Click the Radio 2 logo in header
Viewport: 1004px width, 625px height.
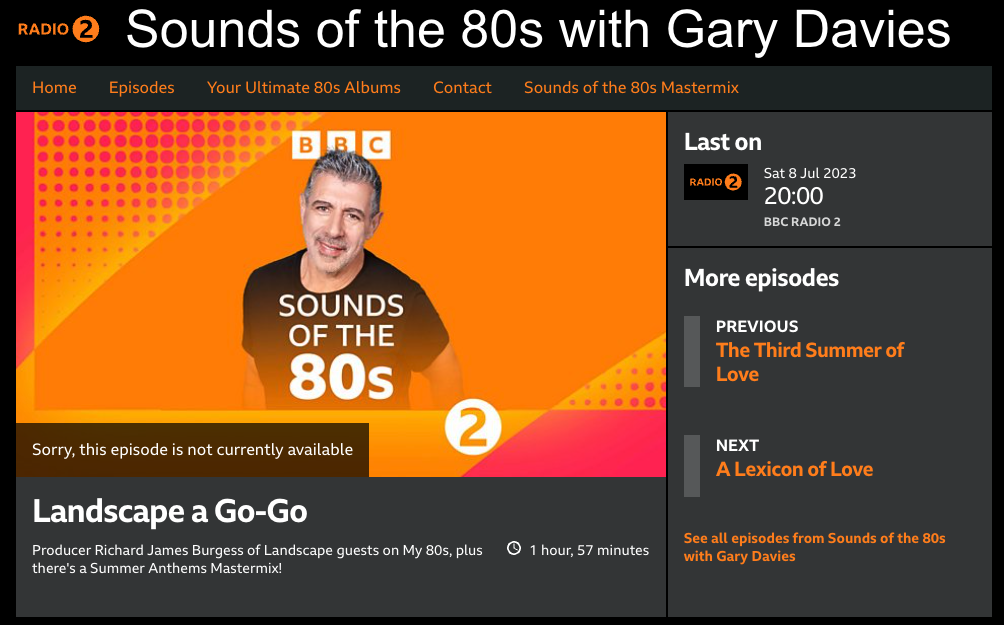[x=59, y=30]
